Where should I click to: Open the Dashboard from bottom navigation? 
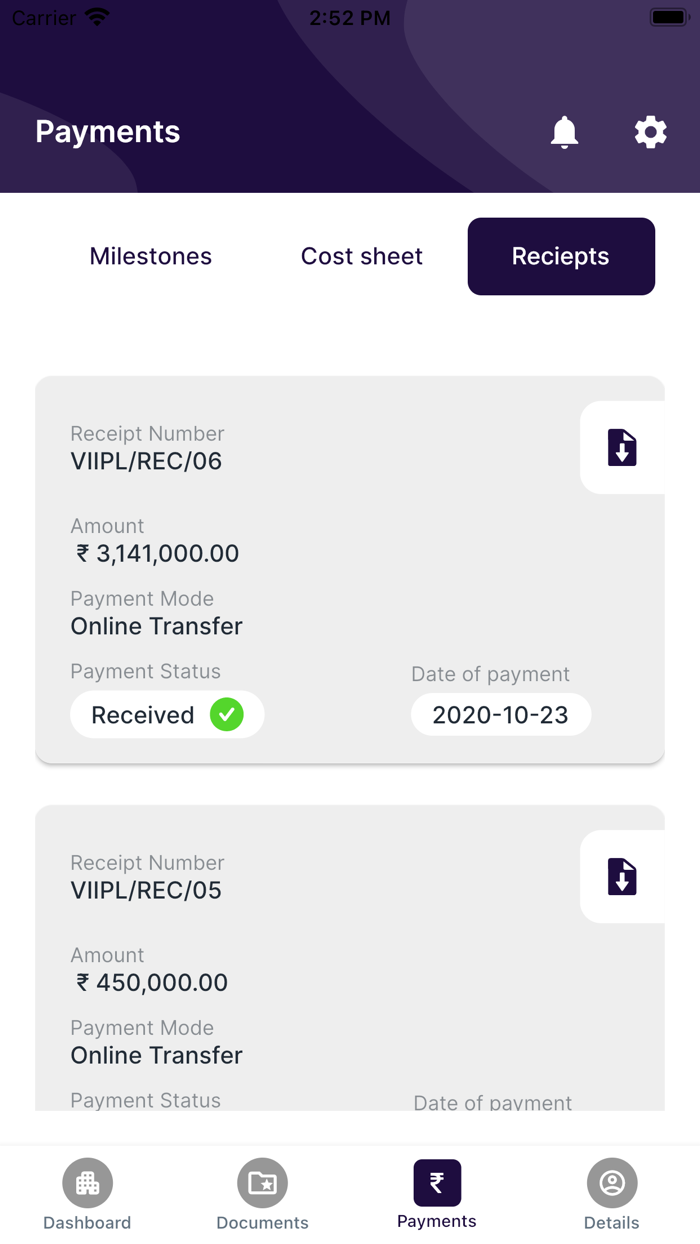click(87, 1192)
